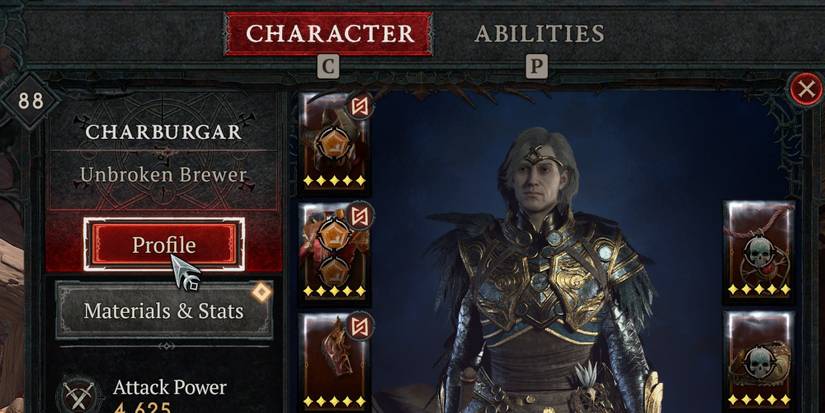This screenshot has width=825, height=413.
Task: Click the essence rune icon on second left slot
Action: pyautogui.click(x=359, y=216)
